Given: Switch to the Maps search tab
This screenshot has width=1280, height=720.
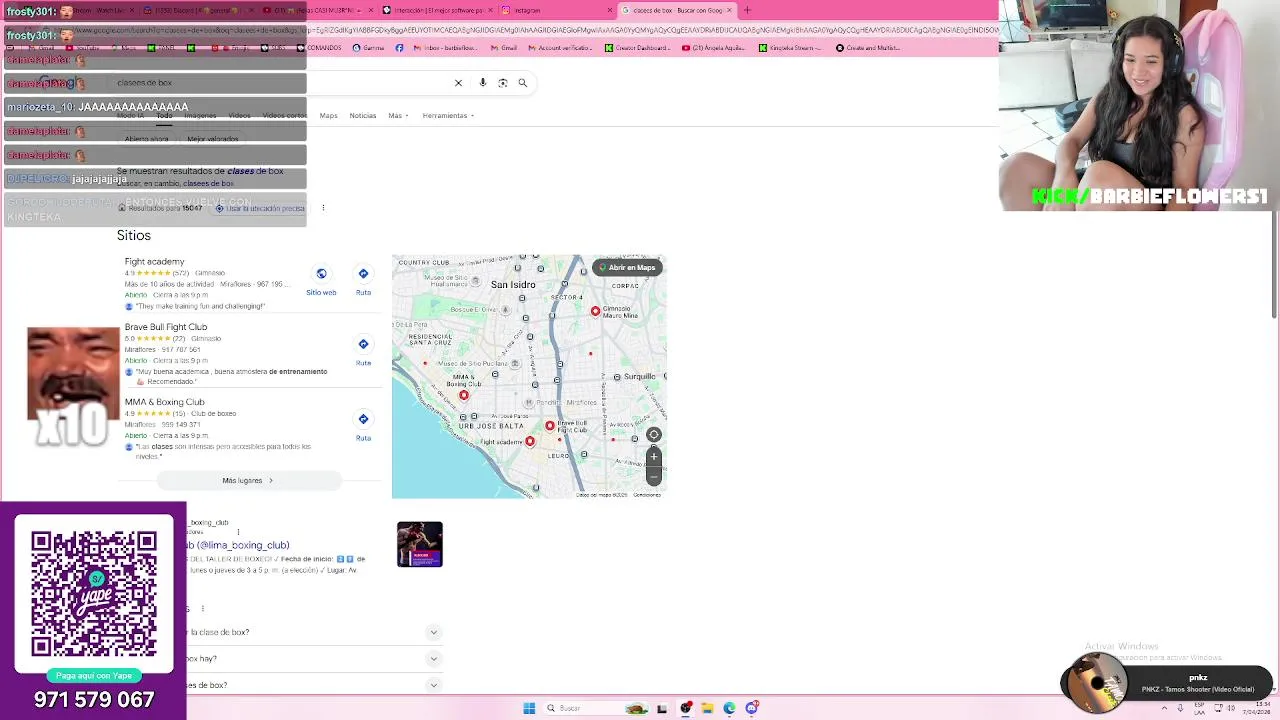Looking at the screenshot, I should click(328, 116).
